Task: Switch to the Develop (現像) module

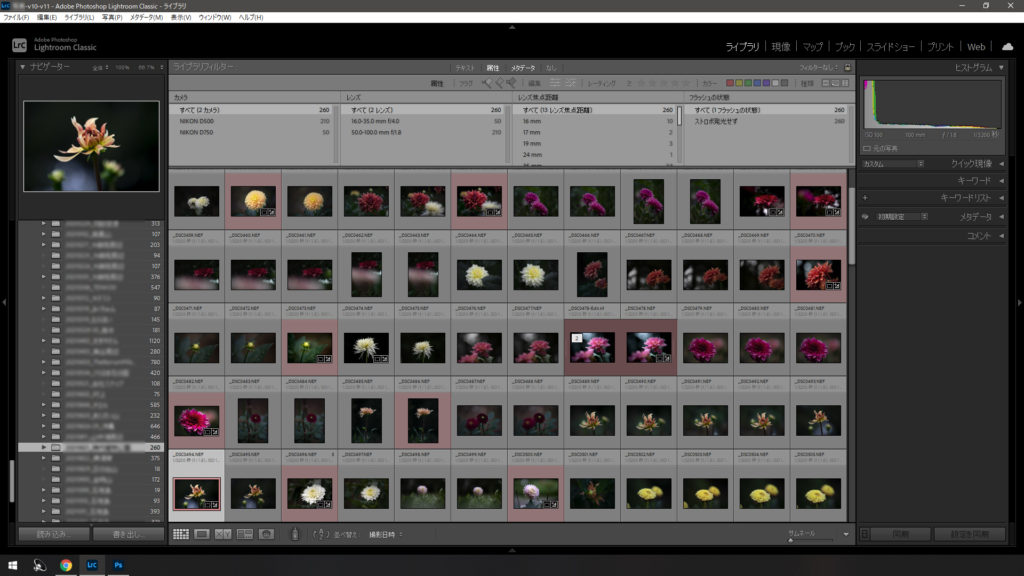Action: click(781, 47)
